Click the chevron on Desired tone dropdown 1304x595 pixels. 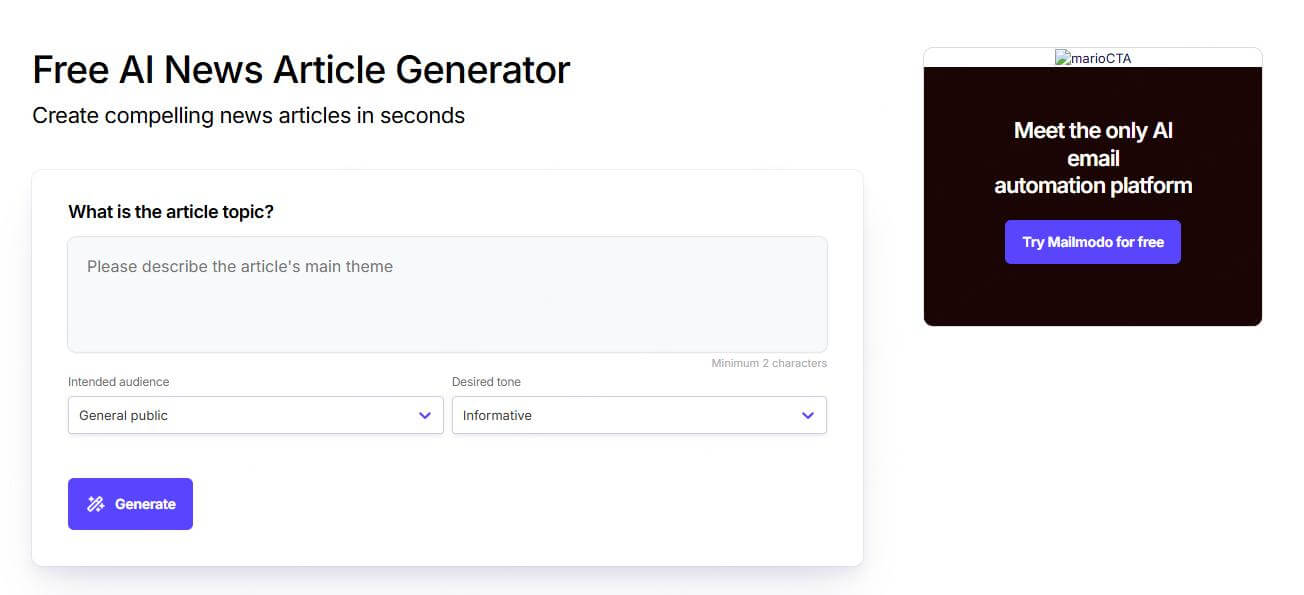coord(808,415)
